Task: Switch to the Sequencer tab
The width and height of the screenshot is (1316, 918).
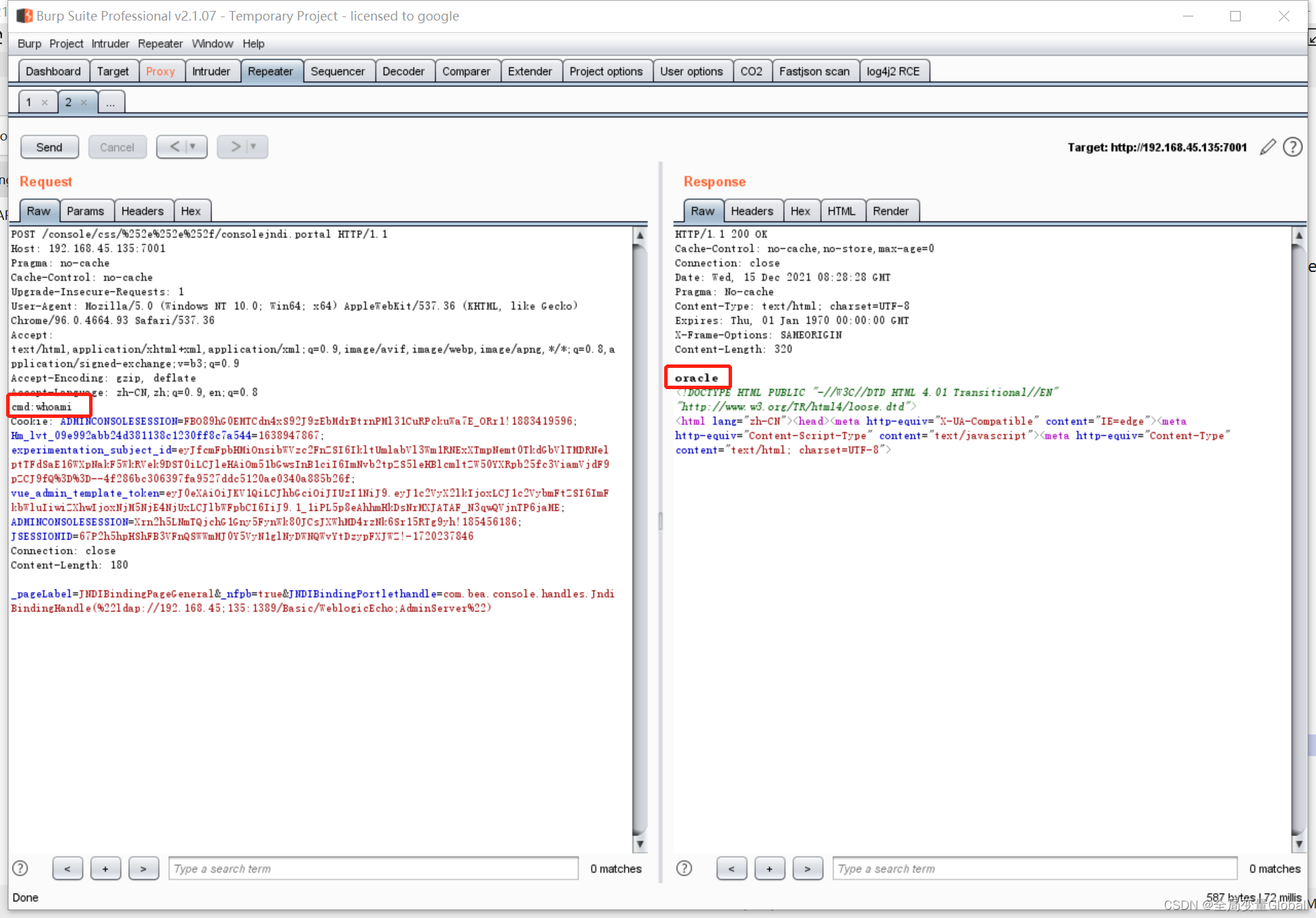Action: 338,71
